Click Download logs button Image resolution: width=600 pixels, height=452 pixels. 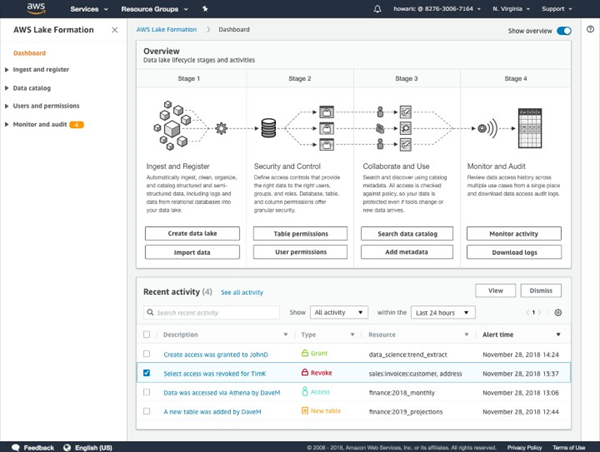514,252
